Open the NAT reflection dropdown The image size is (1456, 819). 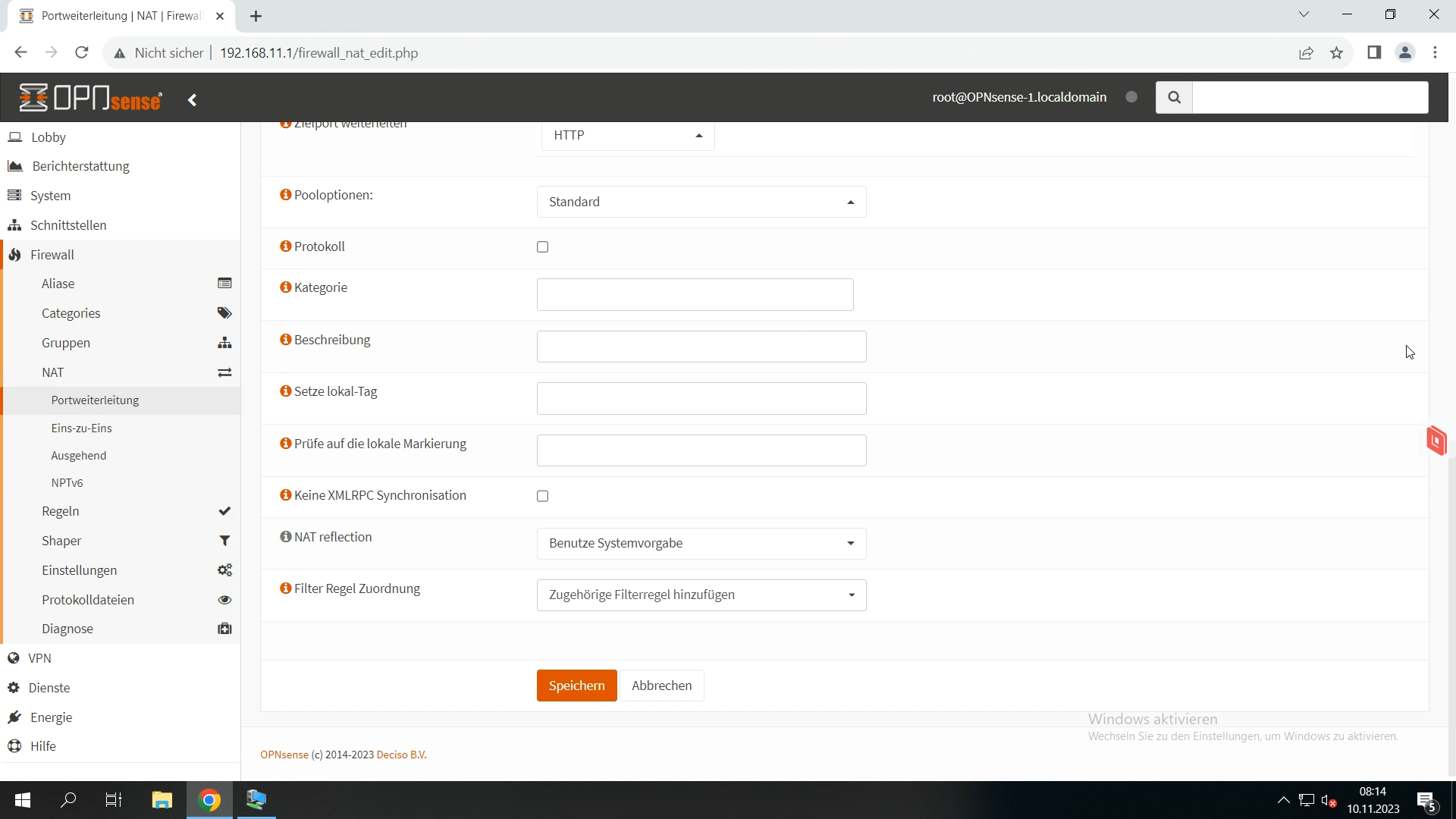tap(701, 543)
